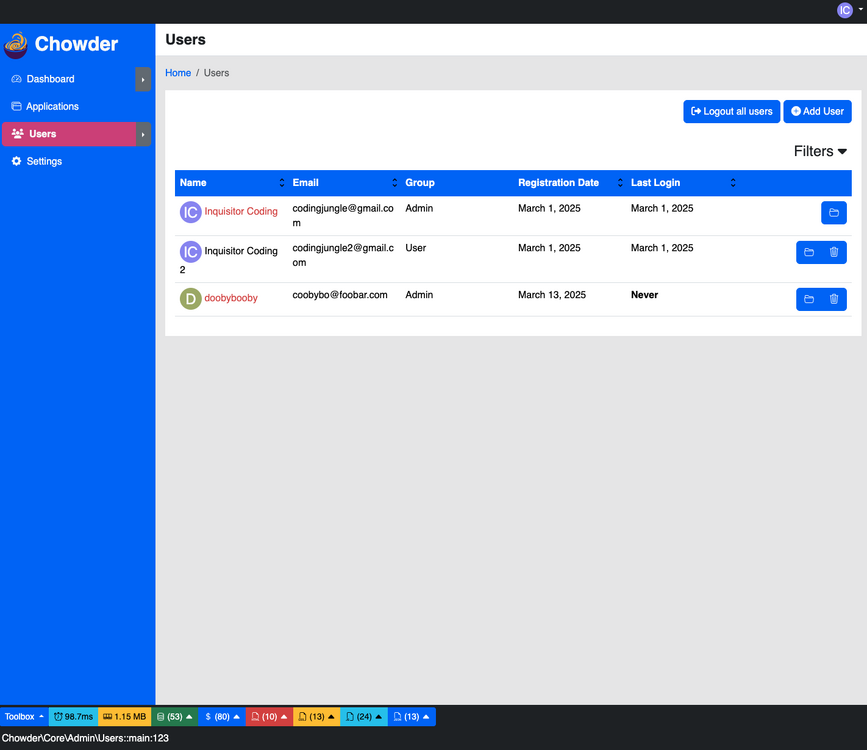Click the Logout all users button
Image resolution: width=867 pixels, height=750 pixels.
731,111
